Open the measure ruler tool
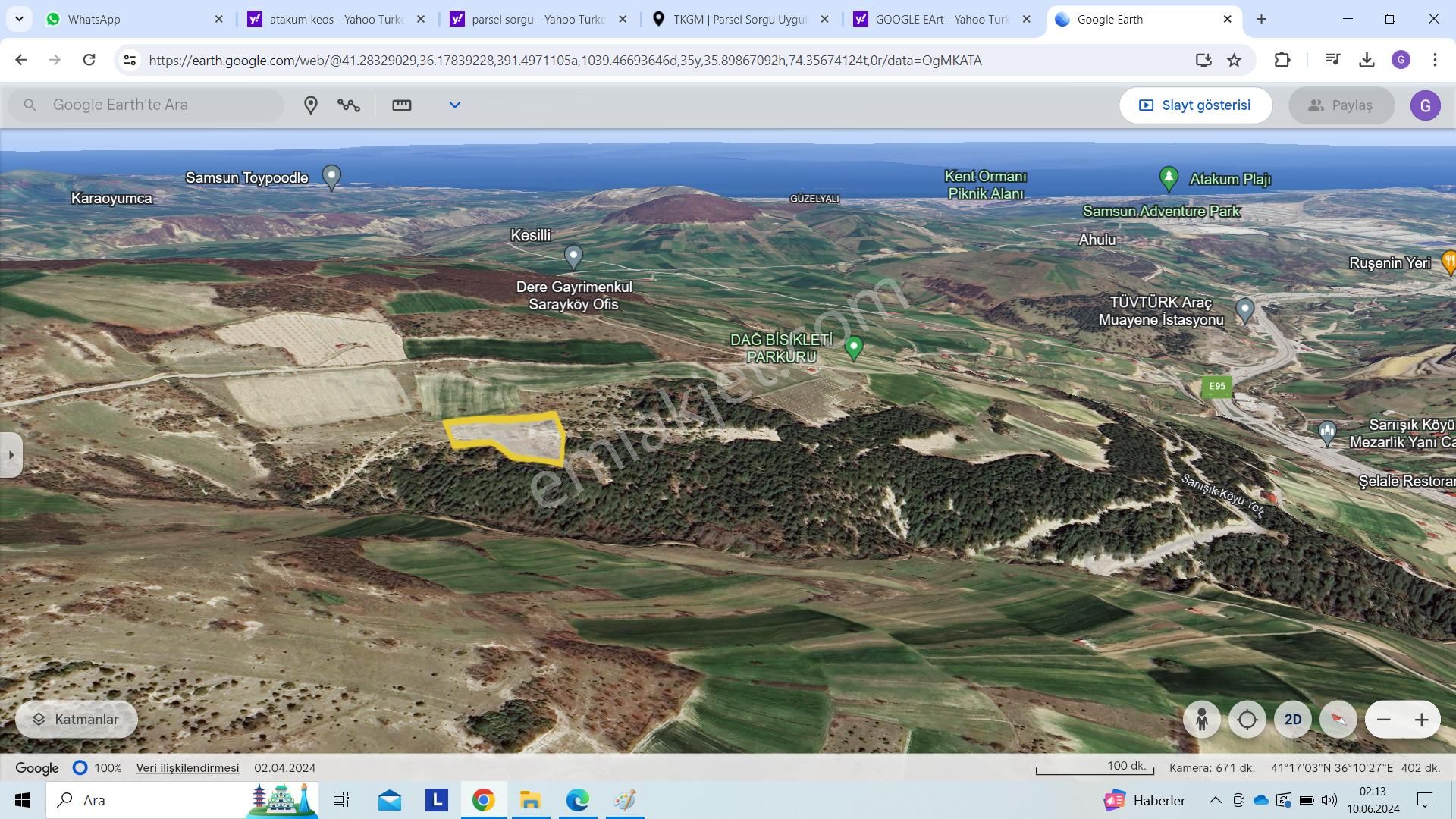1456x819 pixels. pos(402,105)
